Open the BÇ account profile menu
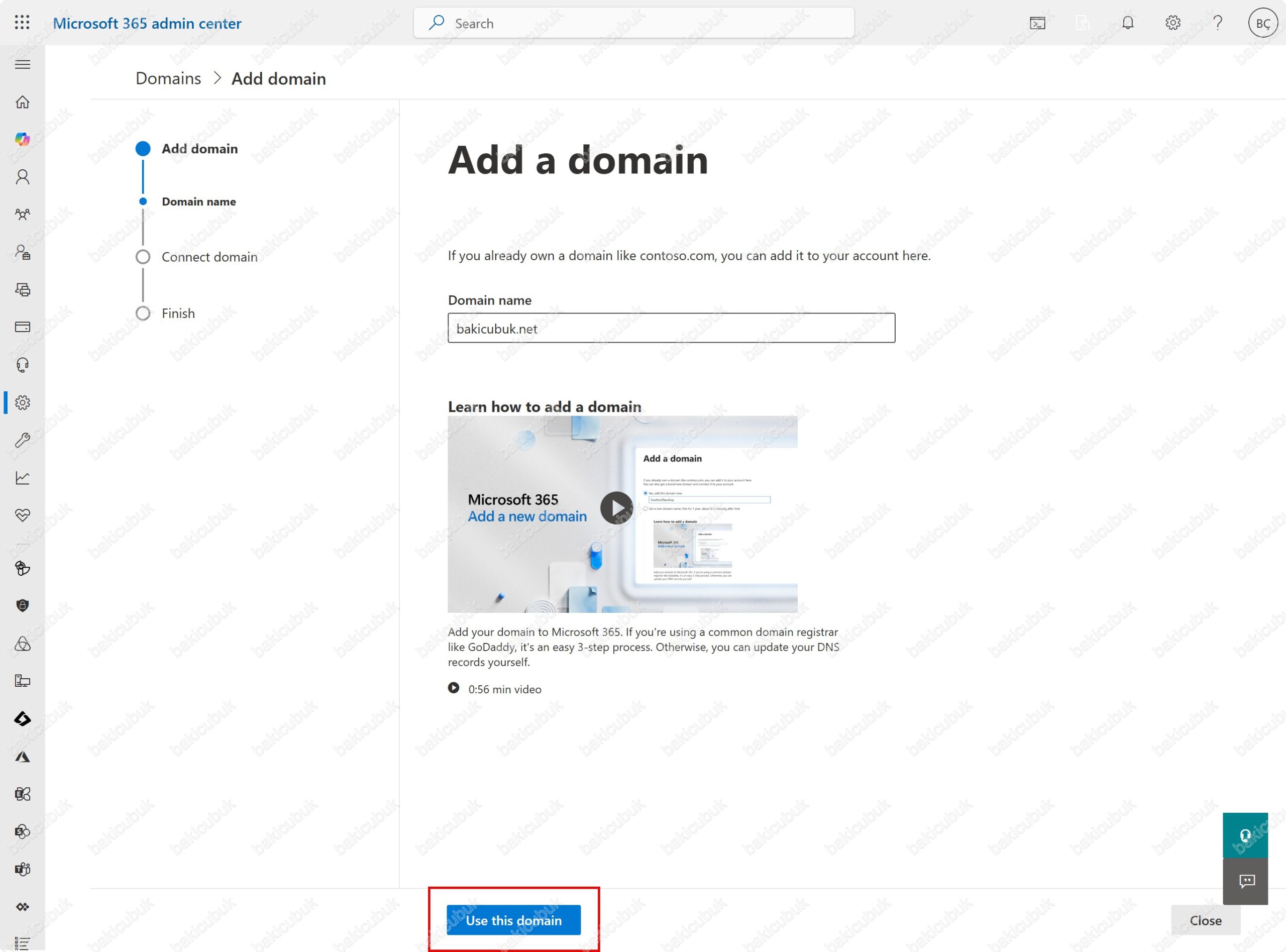 tap(1262, 23)
